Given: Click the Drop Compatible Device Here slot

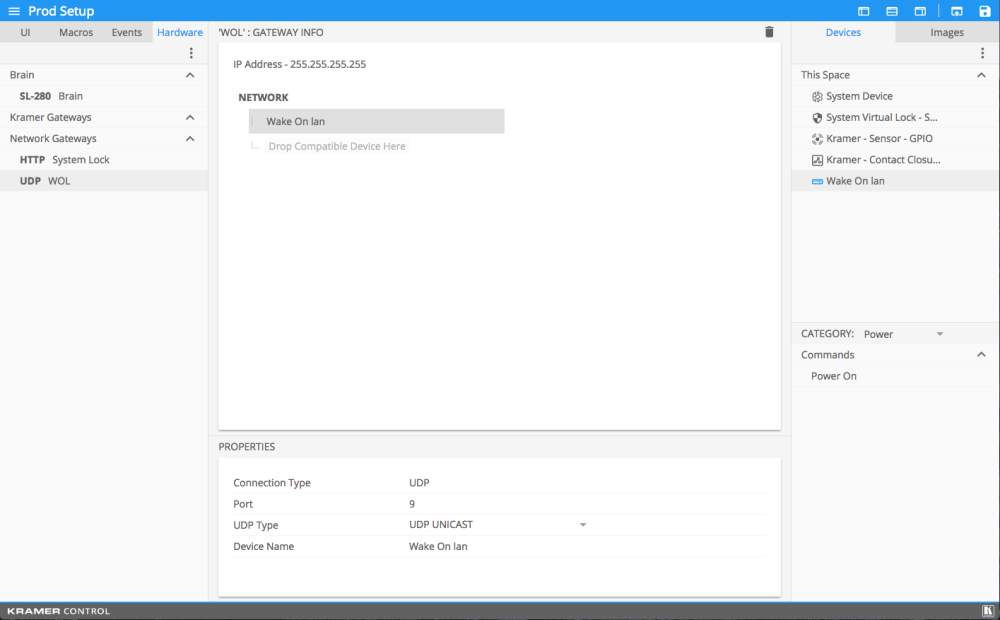Looking at the screenshot, I should (337, 146).
